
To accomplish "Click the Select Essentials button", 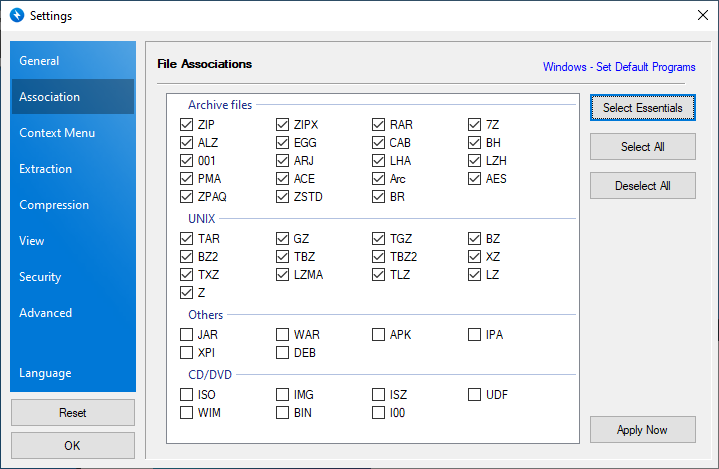I will 642,108.
